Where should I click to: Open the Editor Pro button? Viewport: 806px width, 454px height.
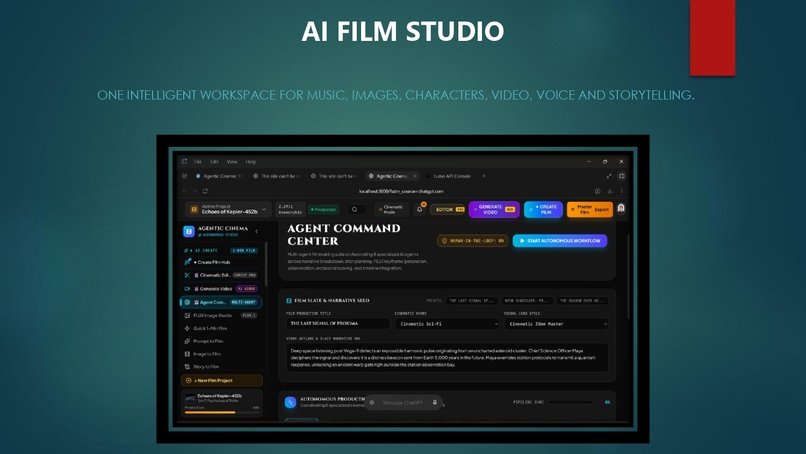coord(448,209)
